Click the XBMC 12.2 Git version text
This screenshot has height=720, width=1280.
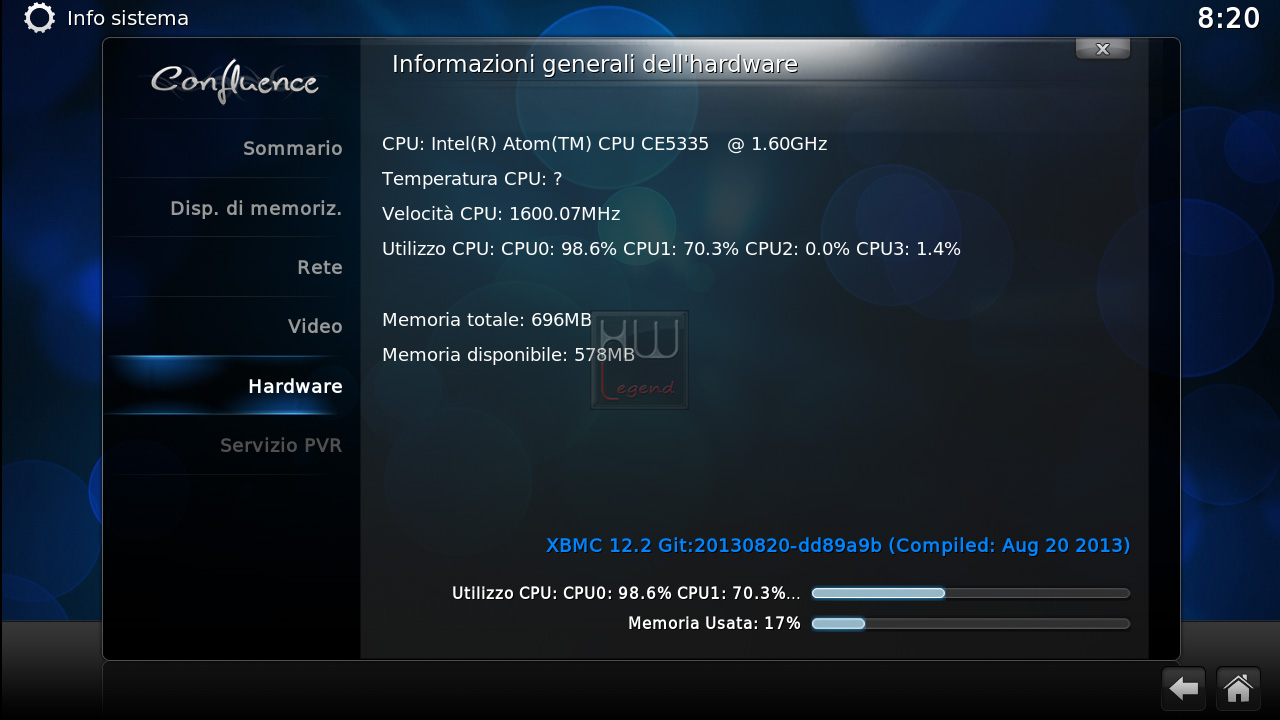tap(838, 545)
